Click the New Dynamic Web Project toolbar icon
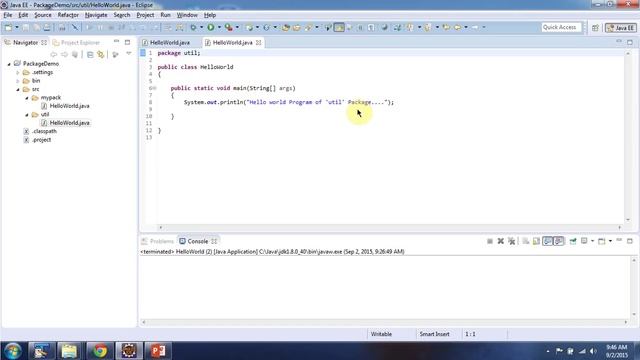Viewport: 640px width, 360px height. pyautogui.click(x=249, y=27)
